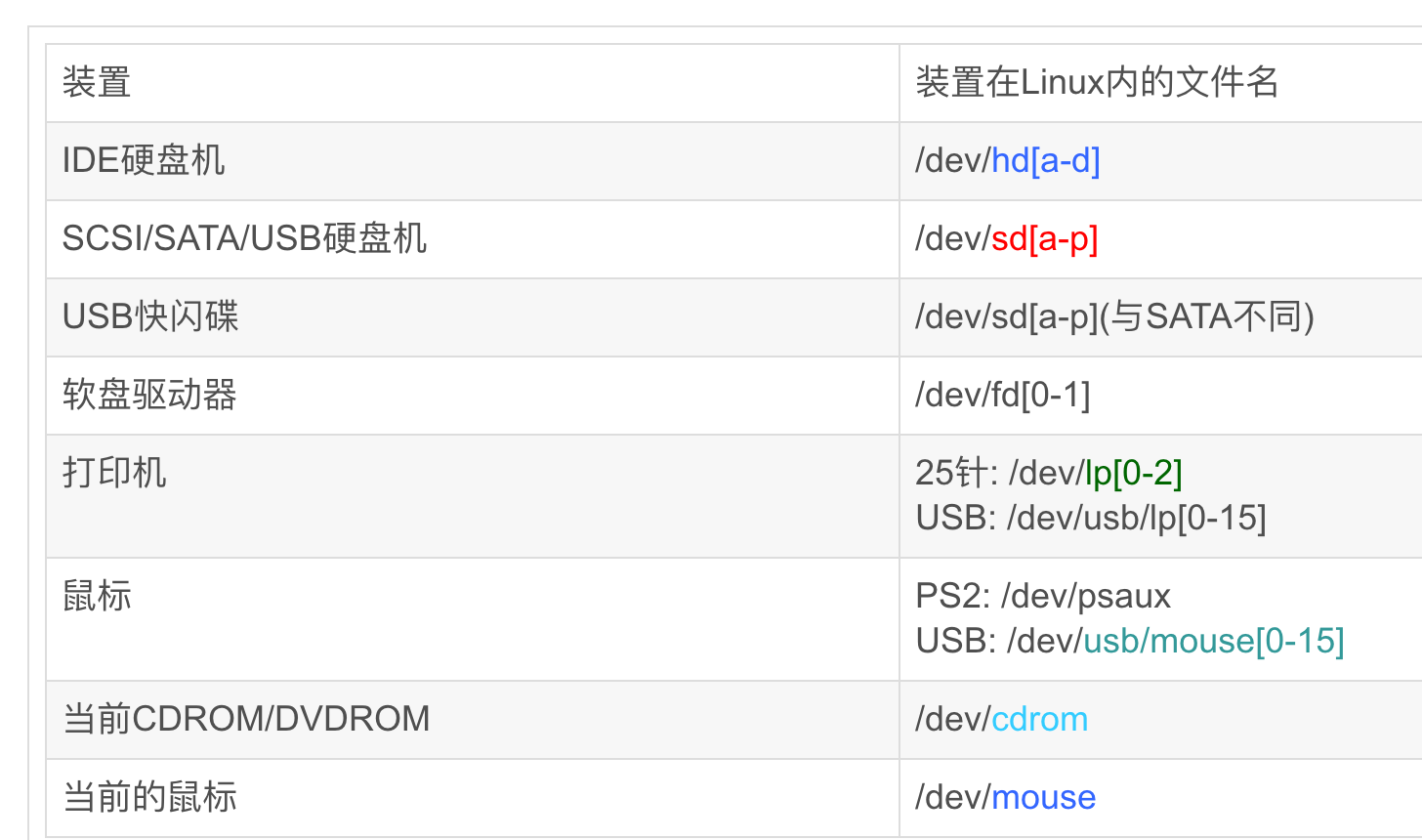Select the IDE硬盘机 cell
Image resolution: width=1422 pixels, height=840 pixels.
[144, 160]
